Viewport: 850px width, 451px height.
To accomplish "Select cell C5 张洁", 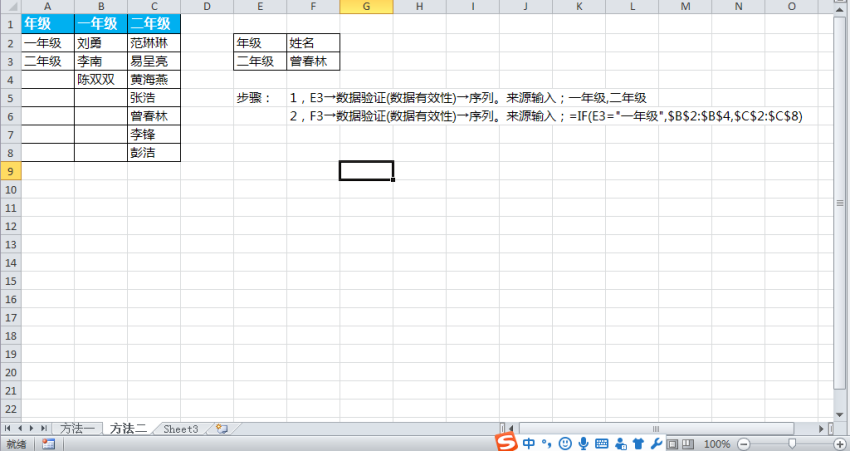I will click(x=154, y=98).
